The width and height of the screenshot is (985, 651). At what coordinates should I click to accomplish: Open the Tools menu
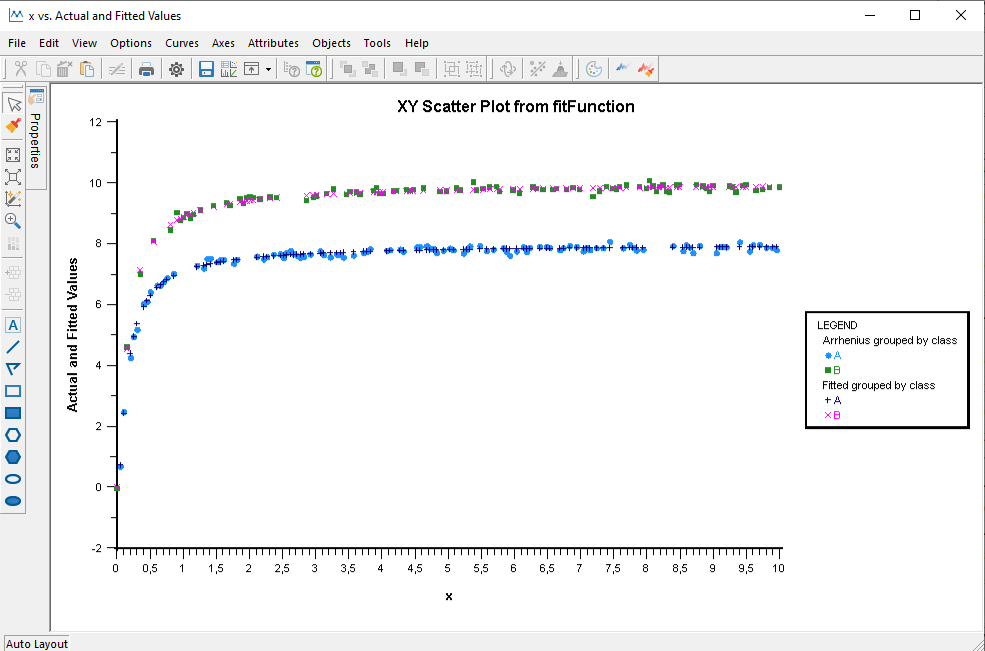377,43
